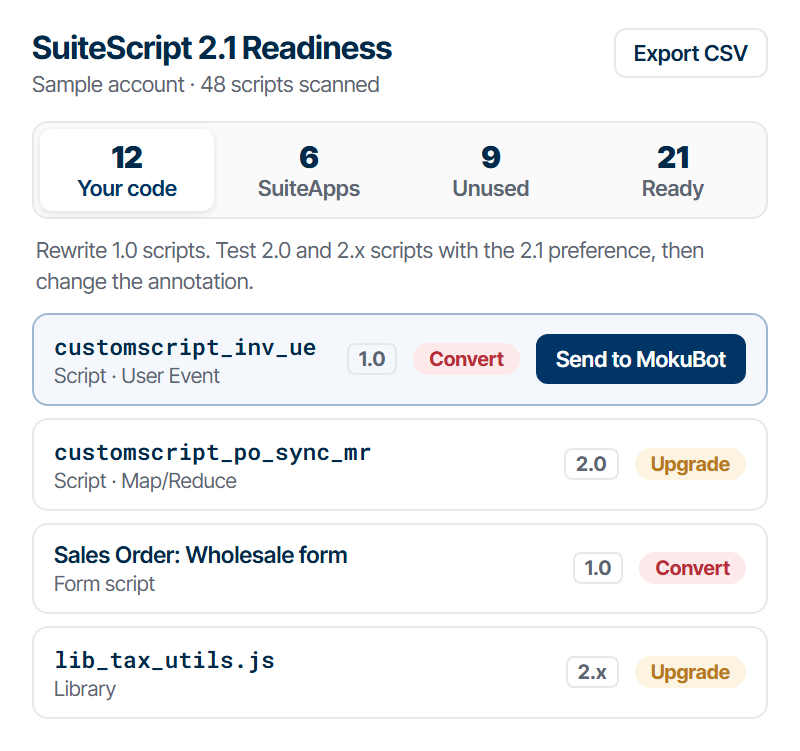Click the Export CSV button
The width and height of the screenshot is (800, 751).
pyautogui.click(x=690, y=53)
